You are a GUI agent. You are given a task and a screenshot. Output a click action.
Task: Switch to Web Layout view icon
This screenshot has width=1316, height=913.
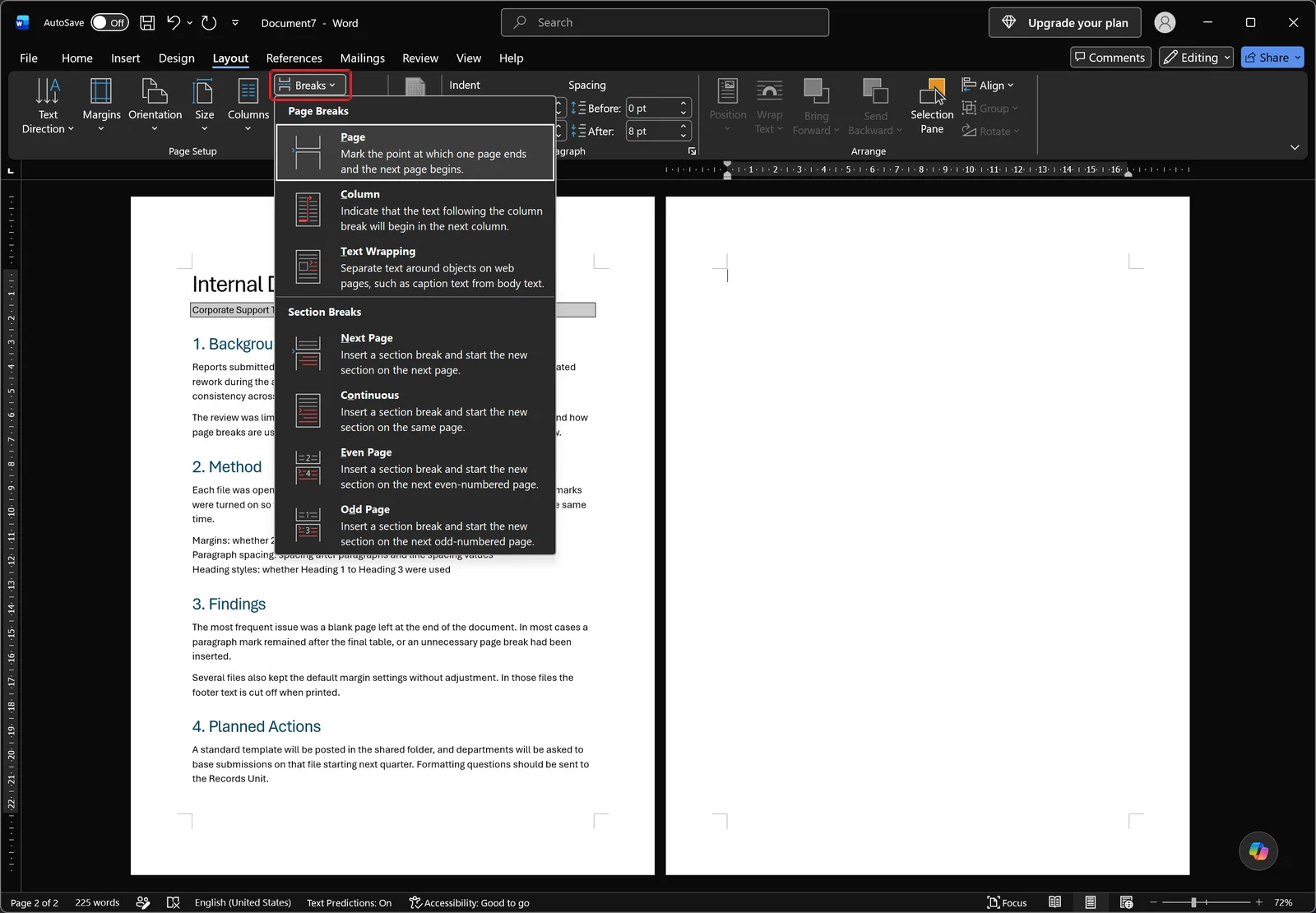1126,902
